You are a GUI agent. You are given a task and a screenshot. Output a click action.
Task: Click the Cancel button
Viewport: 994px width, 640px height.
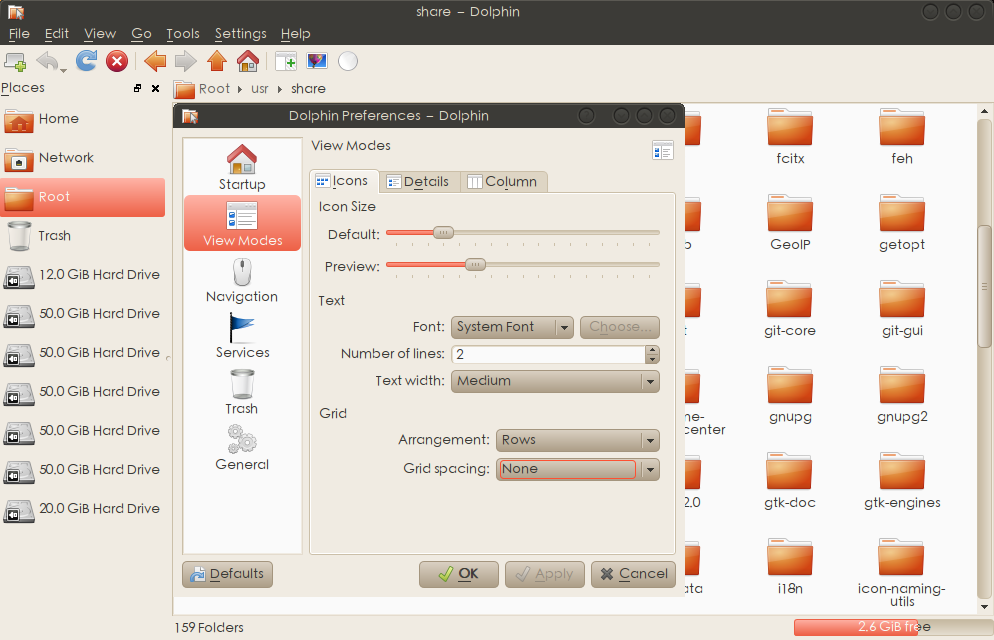coord(633,574)
